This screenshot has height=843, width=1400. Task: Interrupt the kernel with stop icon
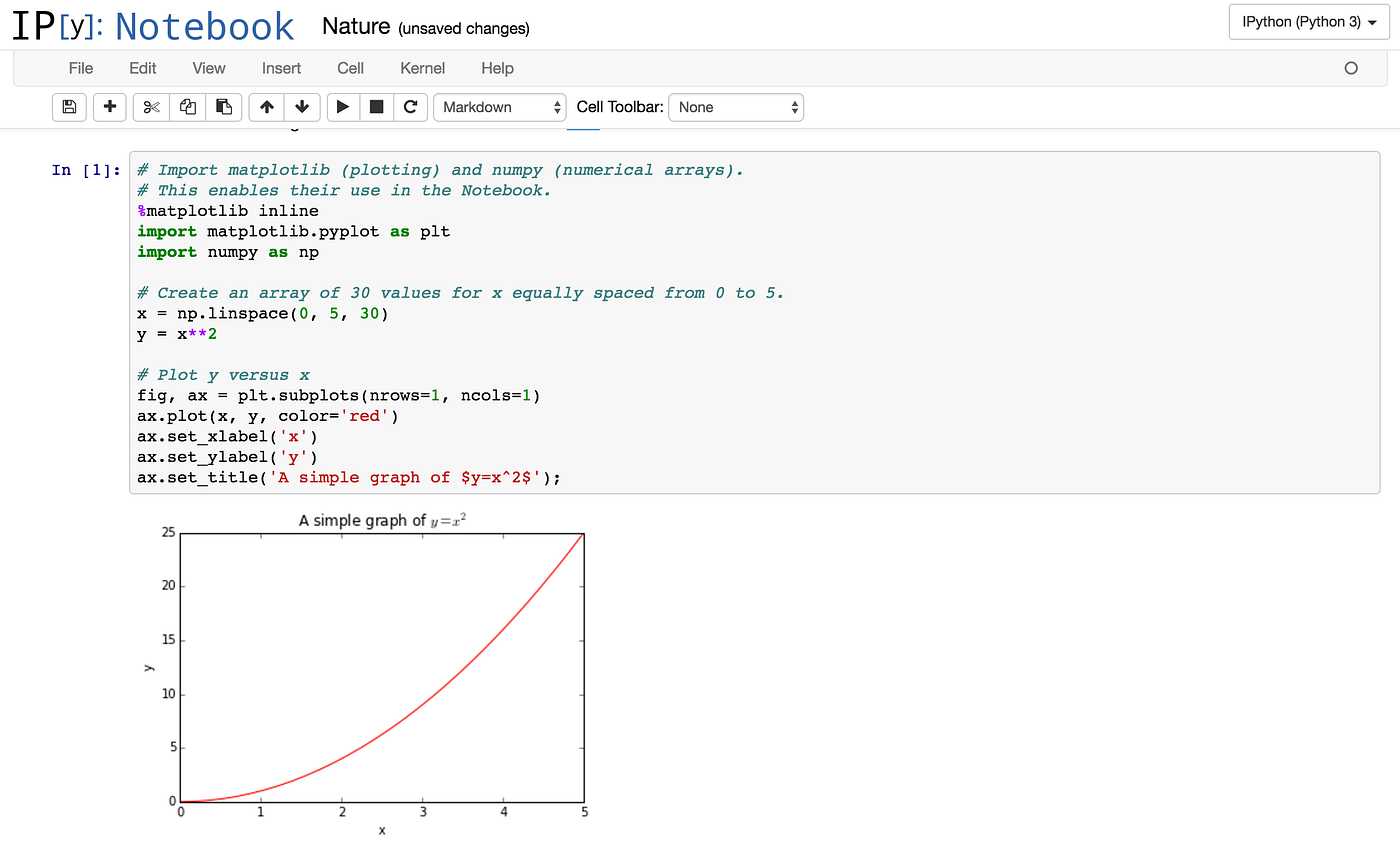click(x=377, y=107)
